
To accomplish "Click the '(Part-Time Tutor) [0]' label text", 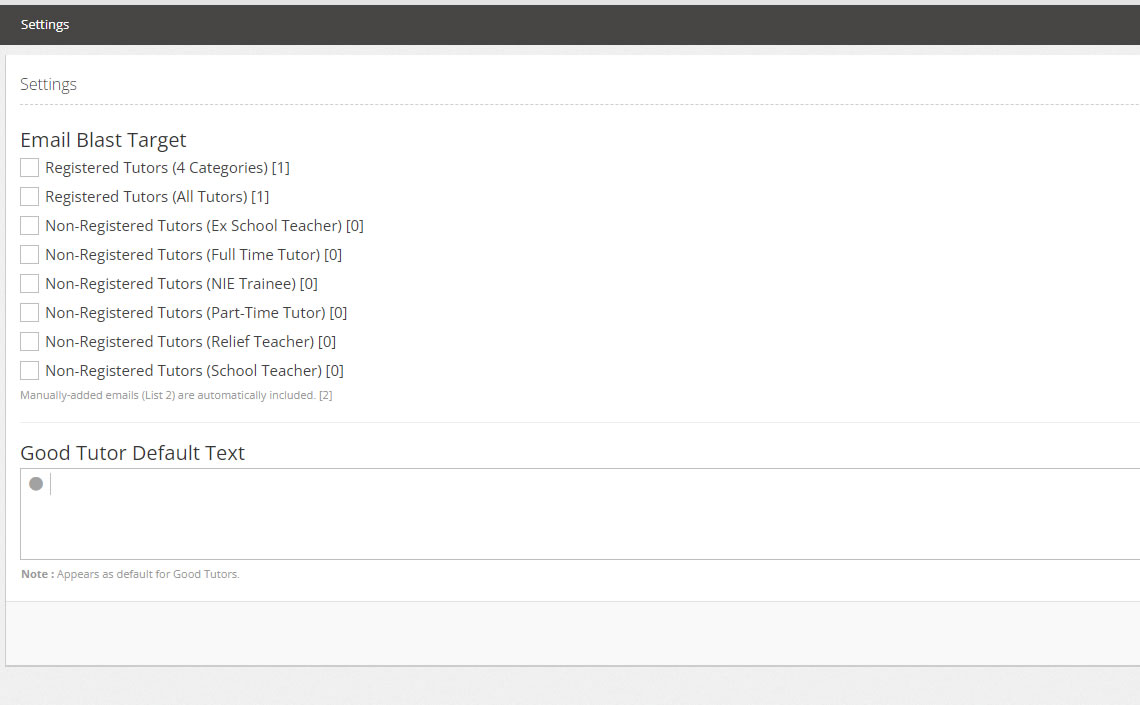I will click(276, 313).
